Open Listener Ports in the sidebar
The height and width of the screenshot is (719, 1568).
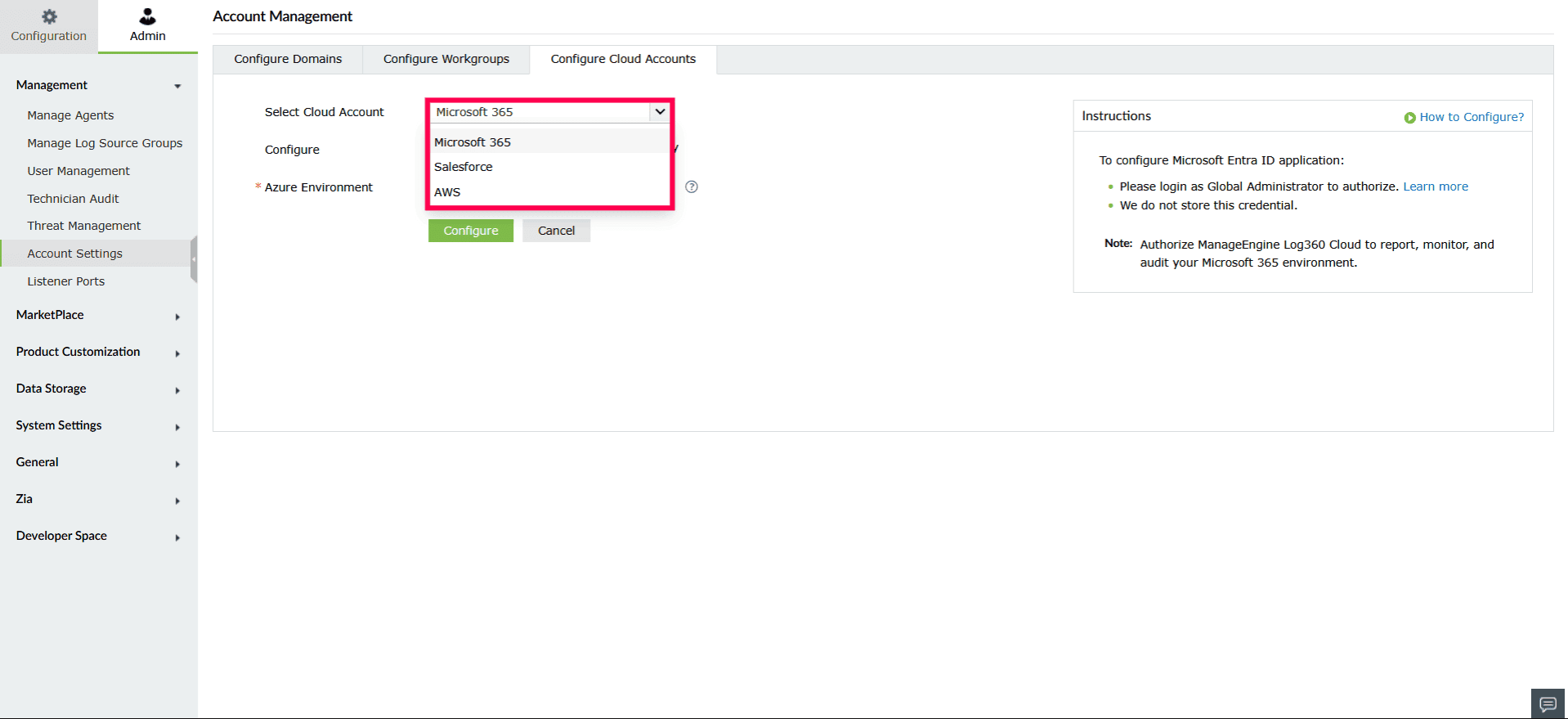point(65,281)
